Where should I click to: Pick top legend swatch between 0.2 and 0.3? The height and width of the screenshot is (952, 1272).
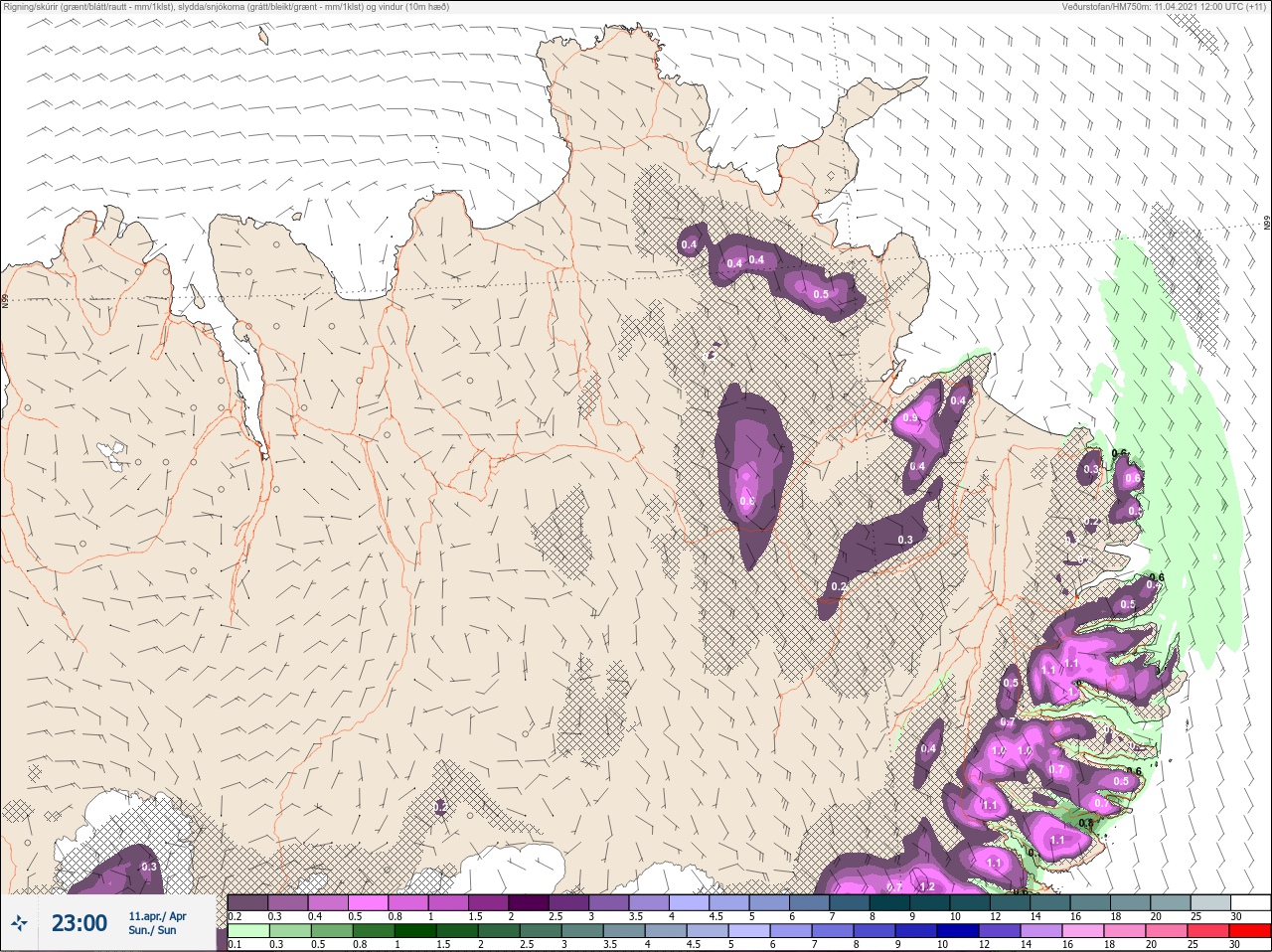(248, 902)
